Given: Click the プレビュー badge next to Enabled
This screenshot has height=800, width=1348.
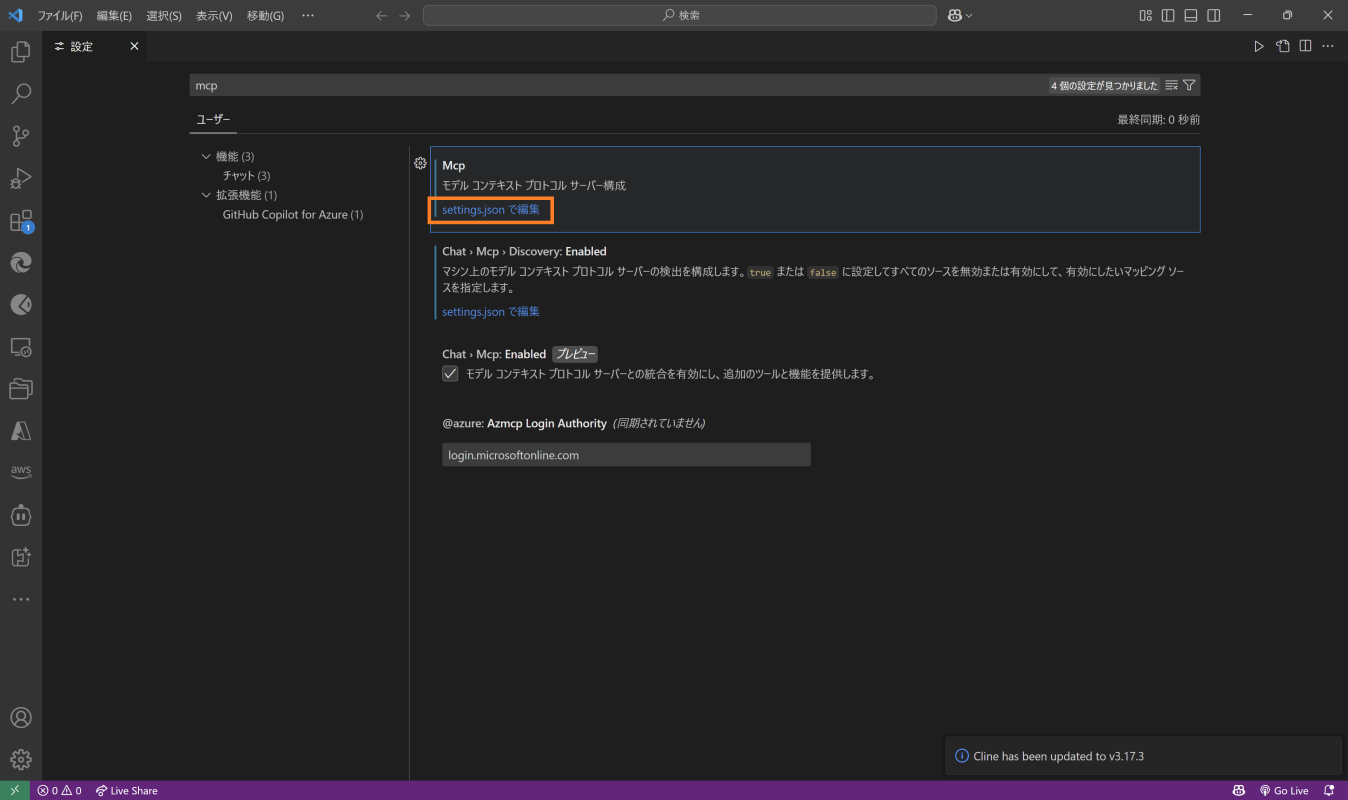Looking at the screenshot, I should tap(575, 354).
